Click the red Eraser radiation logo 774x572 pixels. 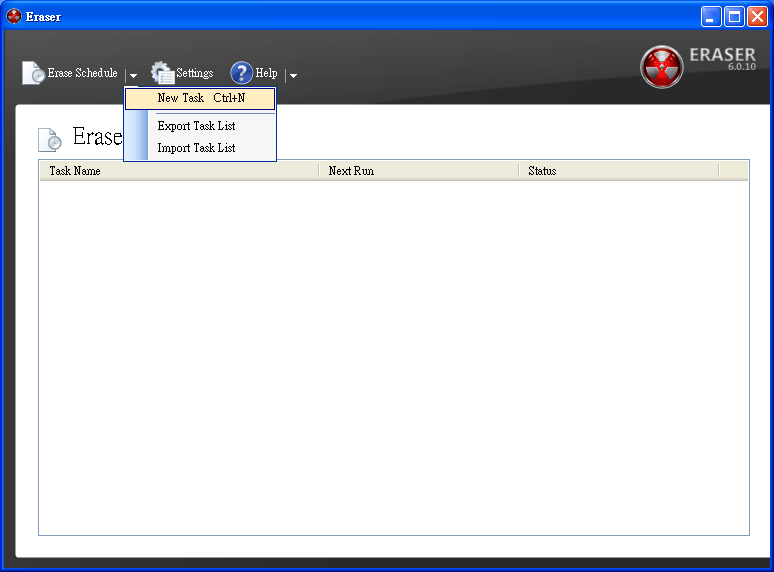click(661, 67)
